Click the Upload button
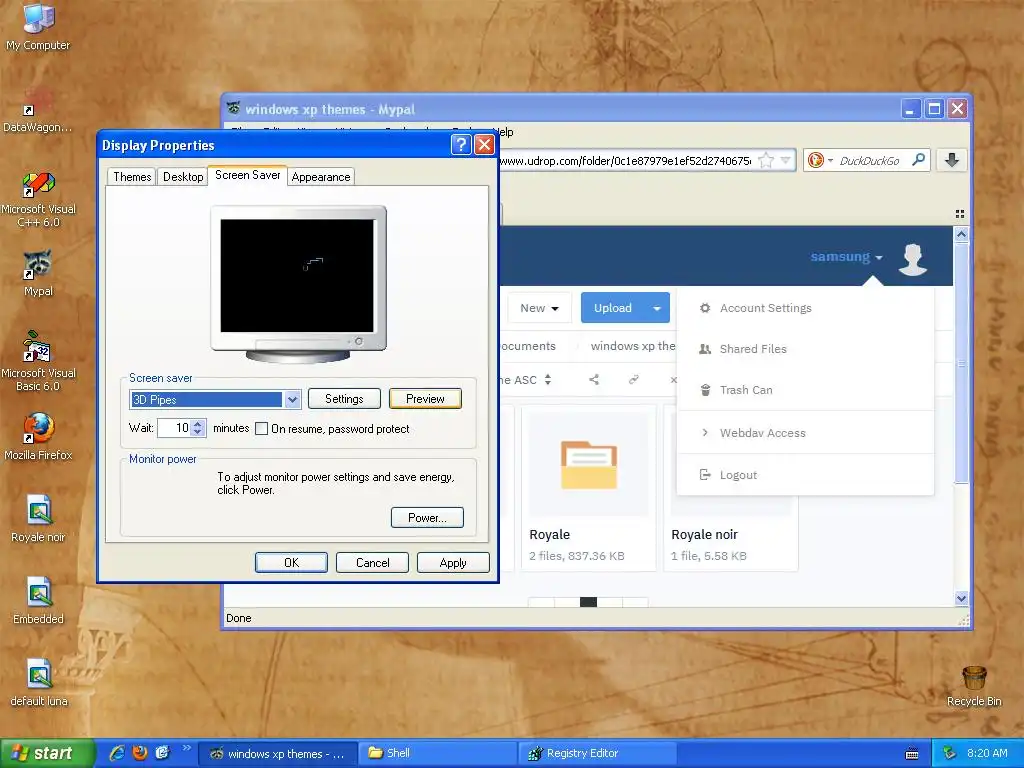 [613, 308]
